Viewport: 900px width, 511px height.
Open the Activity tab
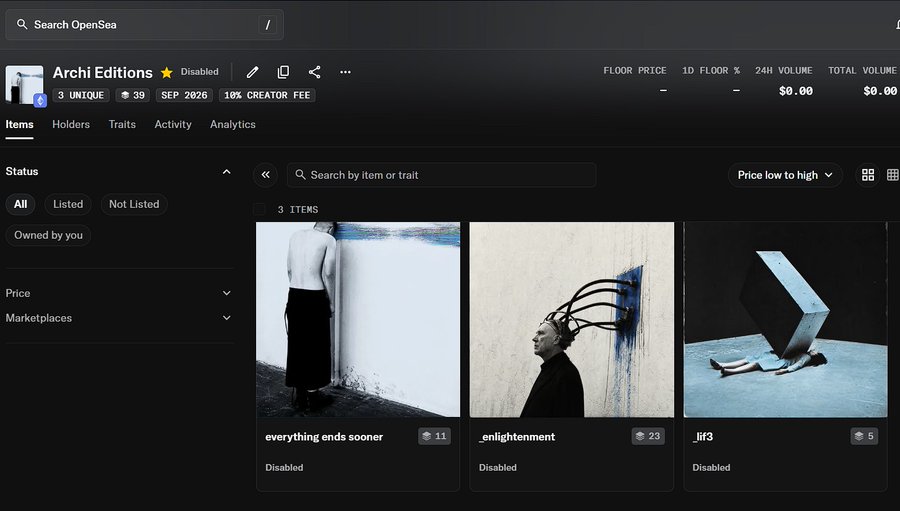tap(173, 125)
